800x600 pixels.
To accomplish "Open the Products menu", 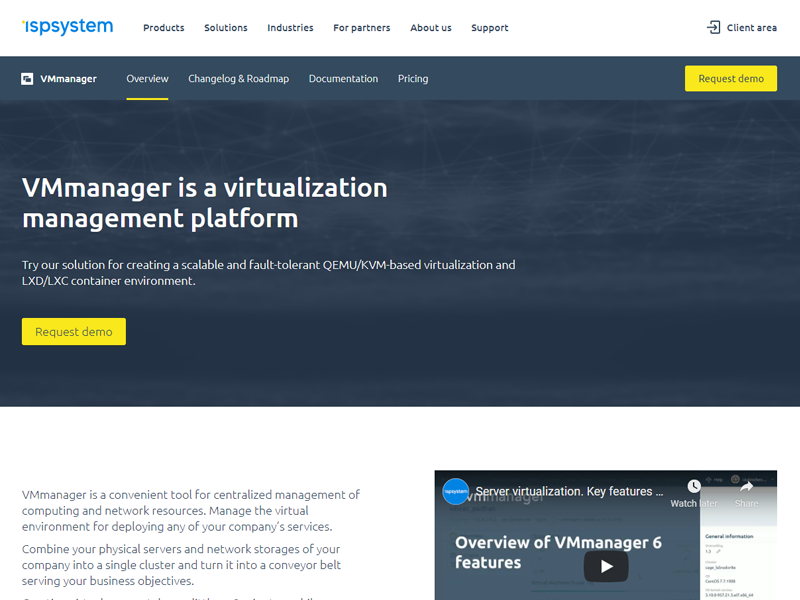I will tap(164, 28).
